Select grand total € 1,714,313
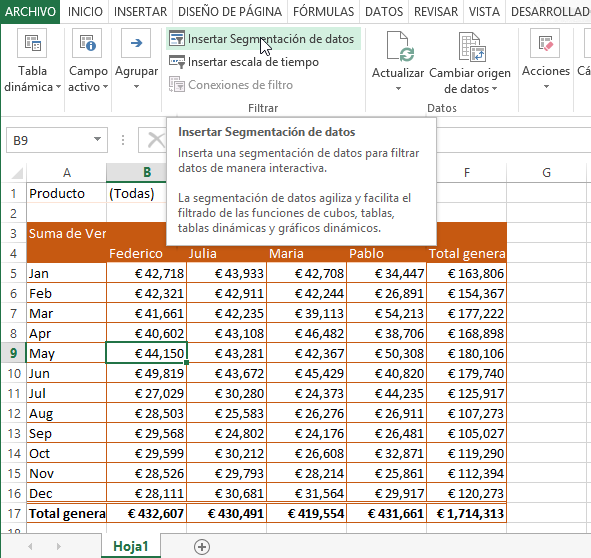Screen dimensions: 591x558 (466, 513)
